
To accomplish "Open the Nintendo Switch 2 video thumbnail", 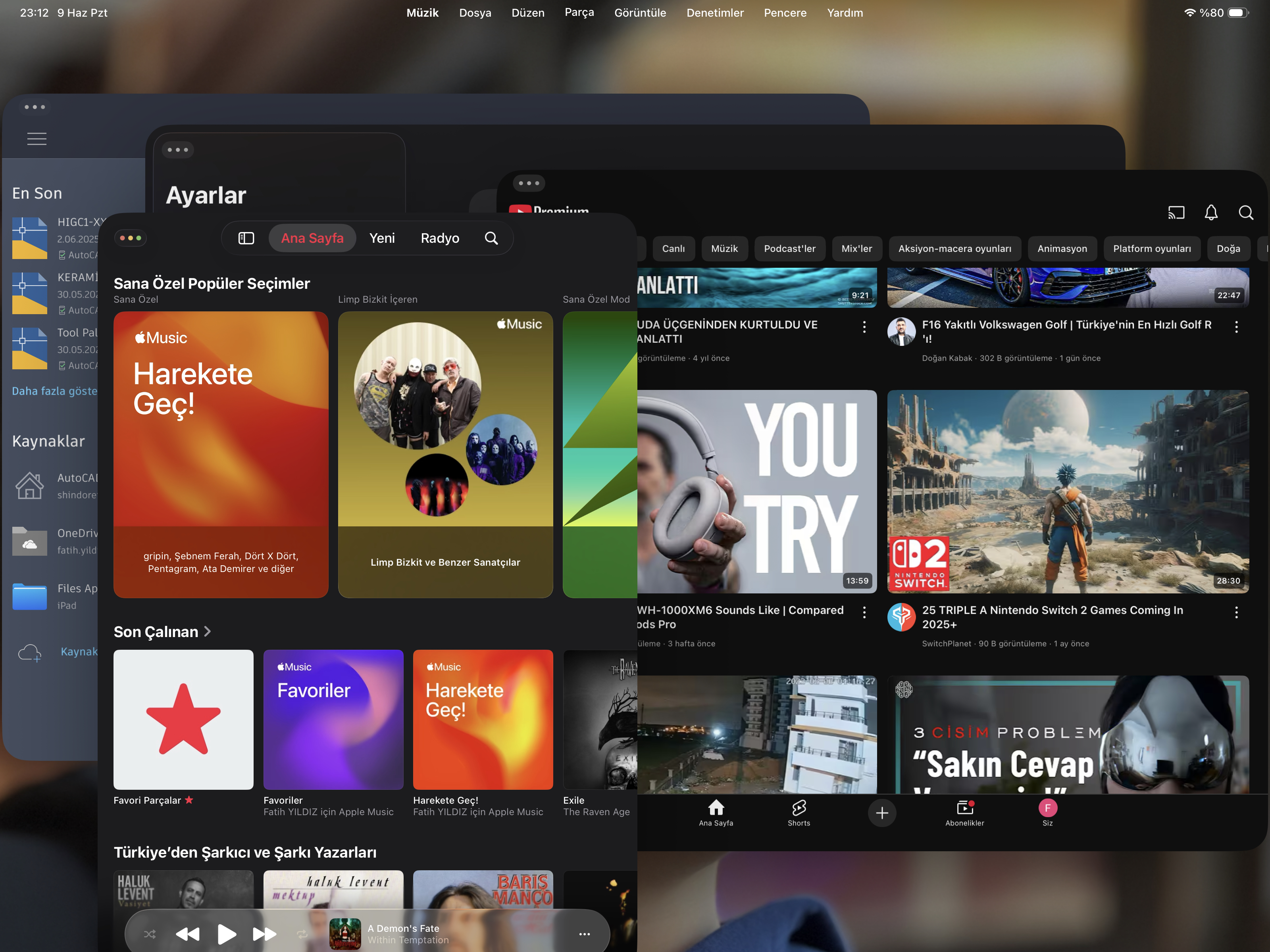I will pos(1068,491).
